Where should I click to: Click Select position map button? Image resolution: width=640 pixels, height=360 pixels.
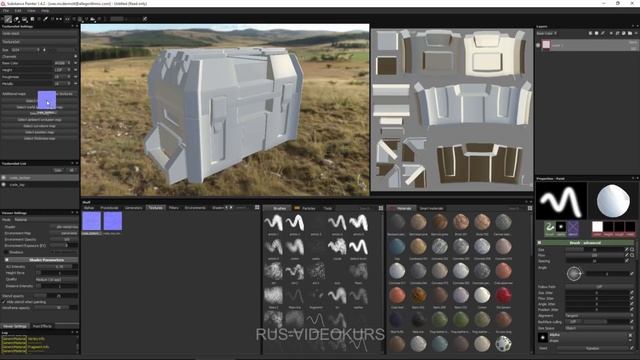click(40, 132)
